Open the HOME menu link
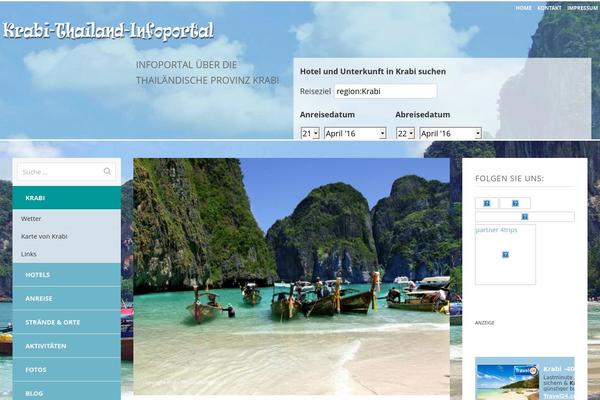The image size is (600, 400). point(523,8)
